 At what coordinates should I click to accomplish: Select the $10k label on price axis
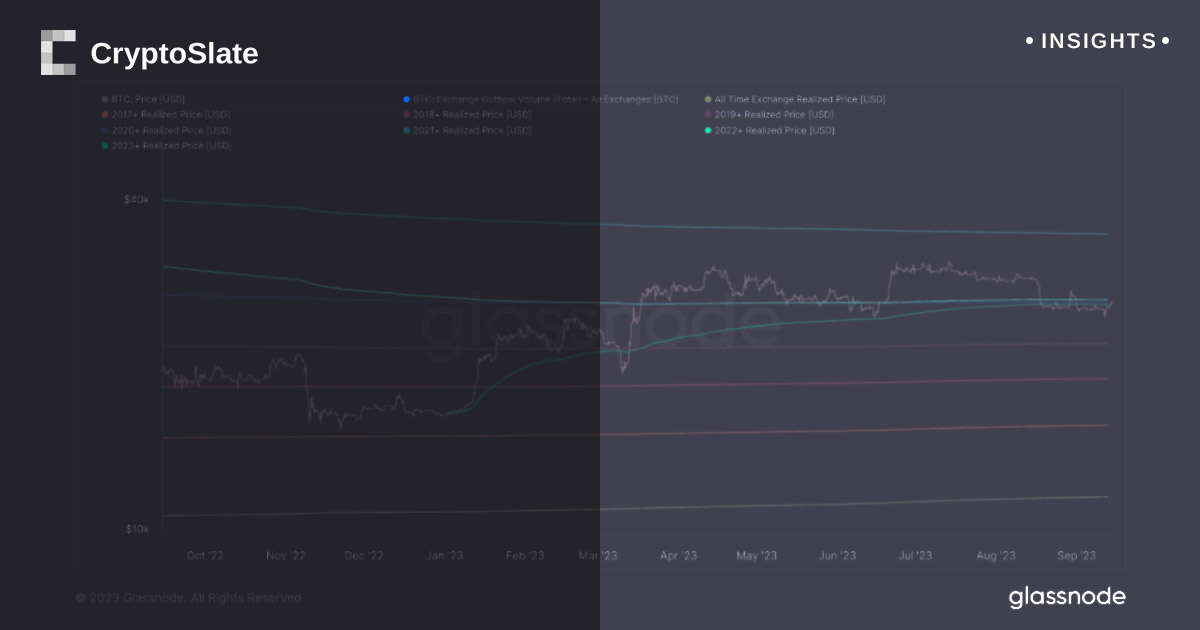click(136, 529)
